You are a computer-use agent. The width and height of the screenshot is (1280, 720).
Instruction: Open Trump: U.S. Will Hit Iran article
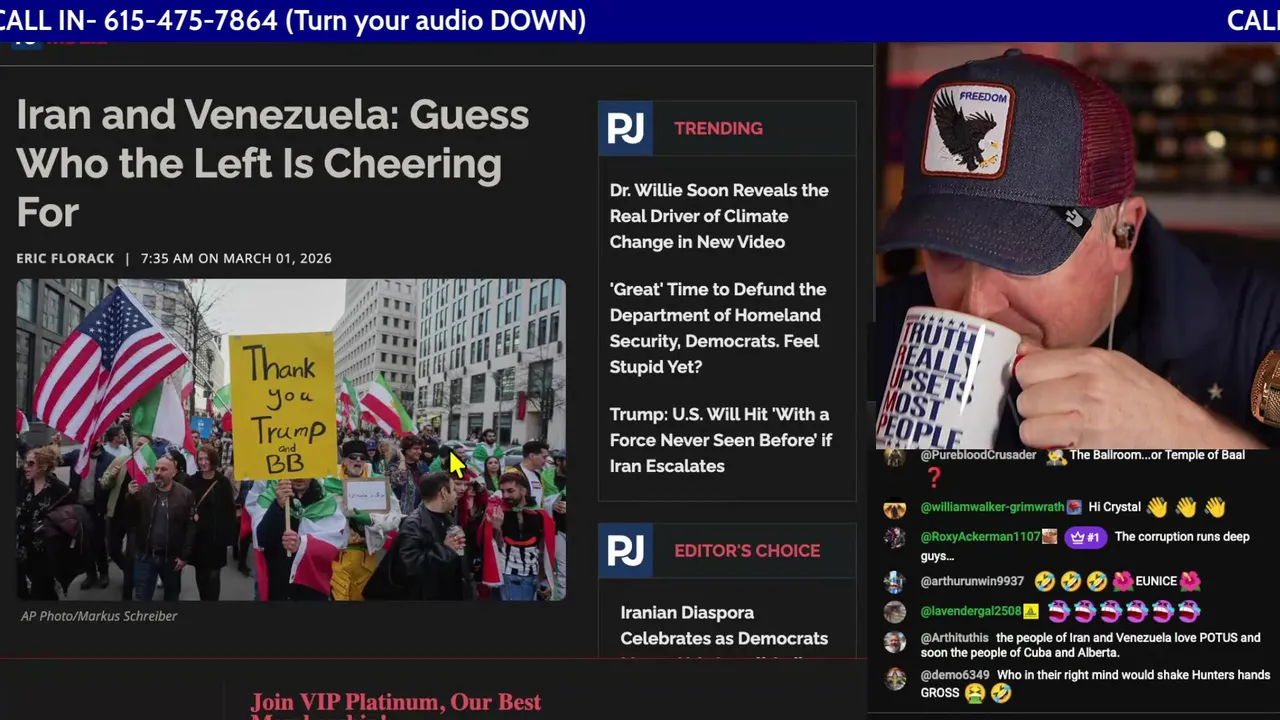[x=721, y=440]
